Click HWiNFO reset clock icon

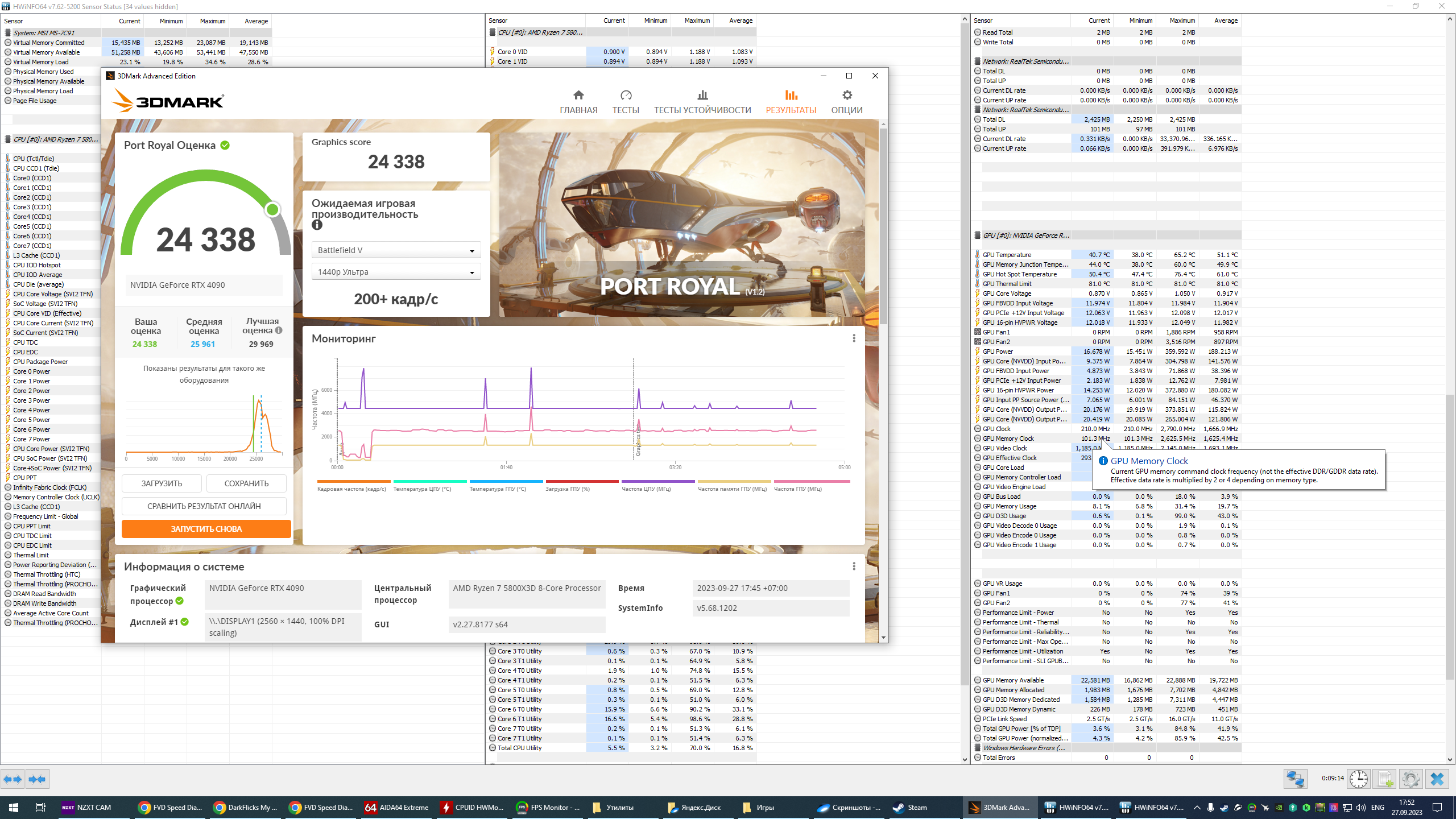1358,779
